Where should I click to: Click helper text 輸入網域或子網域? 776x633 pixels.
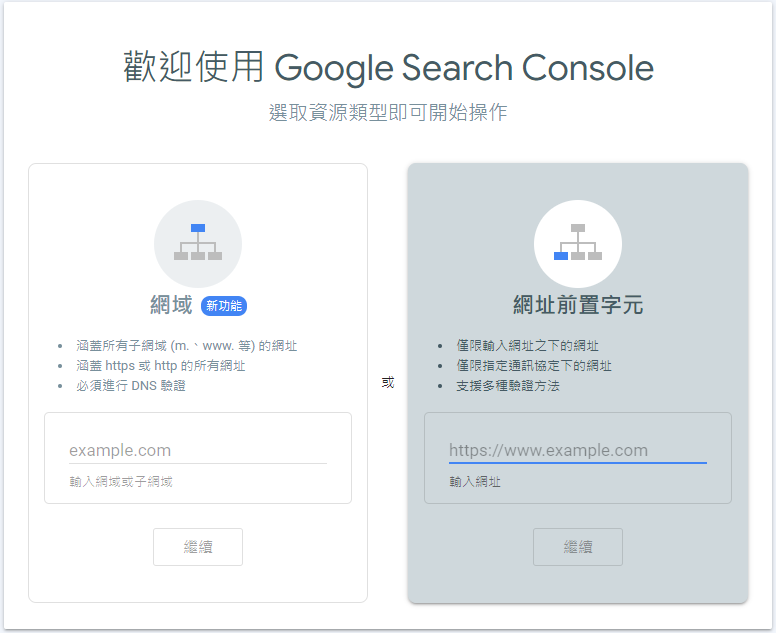[x=121, y=482]
